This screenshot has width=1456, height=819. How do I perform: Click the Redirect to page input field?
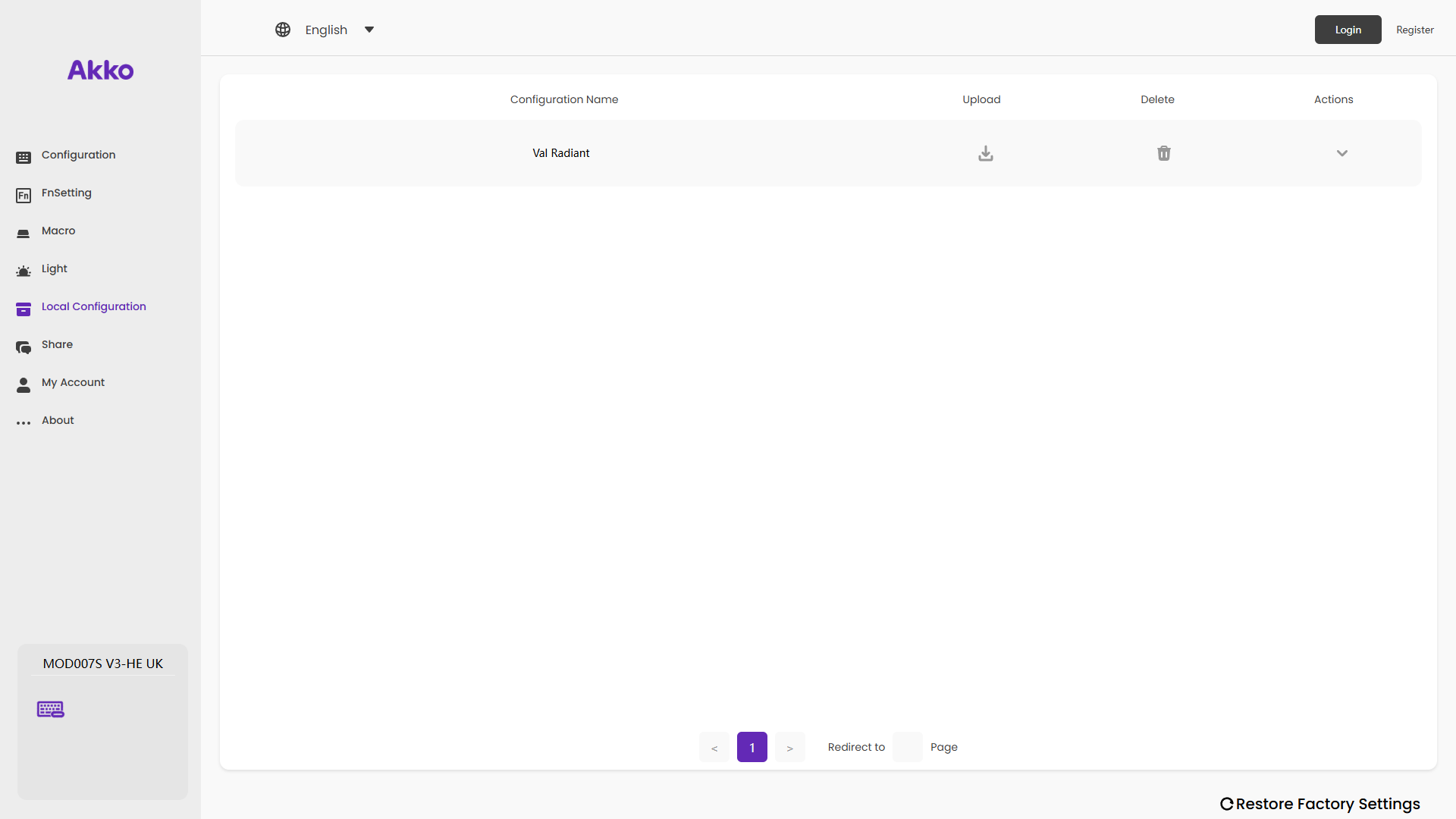907,747
